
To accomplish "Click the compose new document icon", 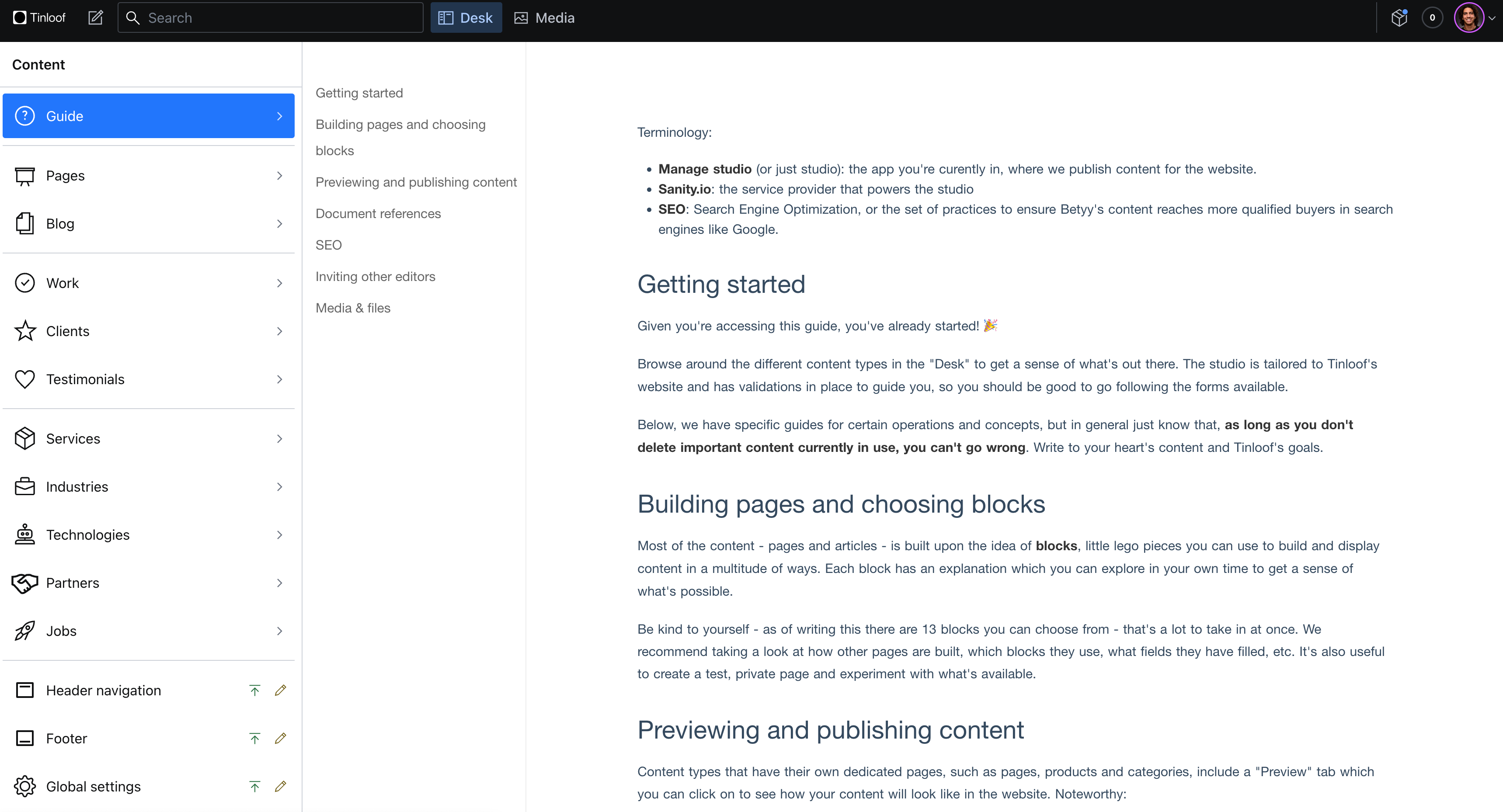I will click(x=96, y=17).
